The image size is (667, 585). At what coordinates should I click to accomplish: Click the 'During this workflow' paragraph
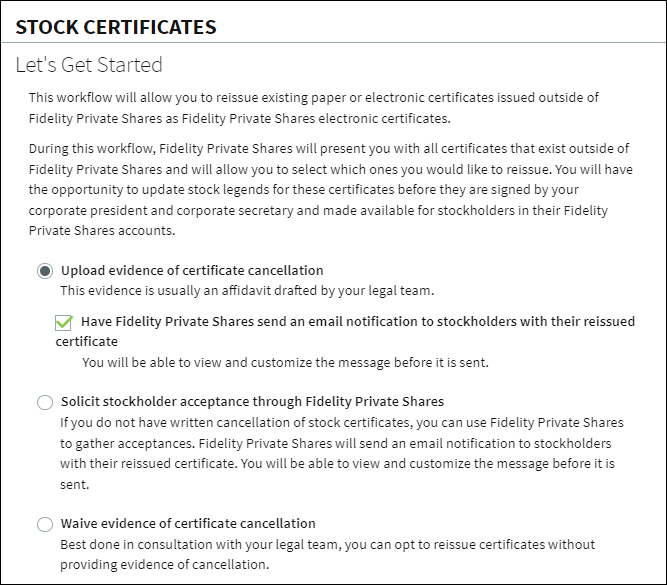pyautogui.click(x=331, y=190)
